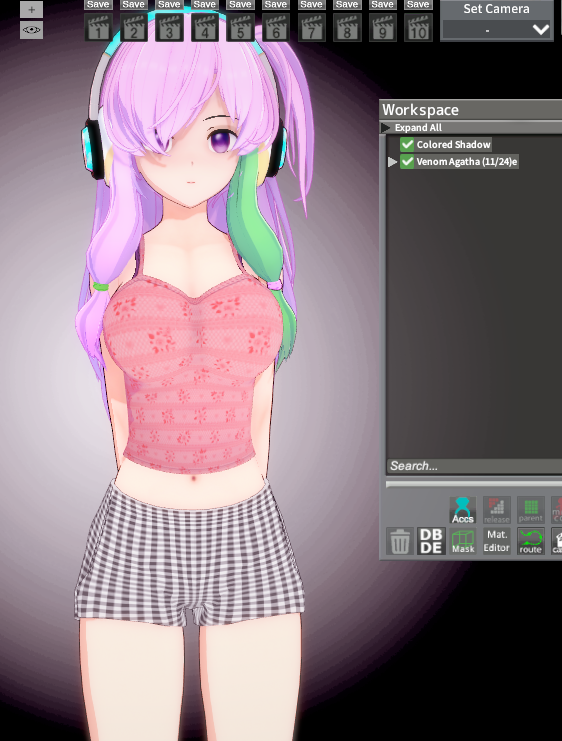The image size is (562, 741).
Task: Open the Mask cube tool
Action: tap(463, 541)
